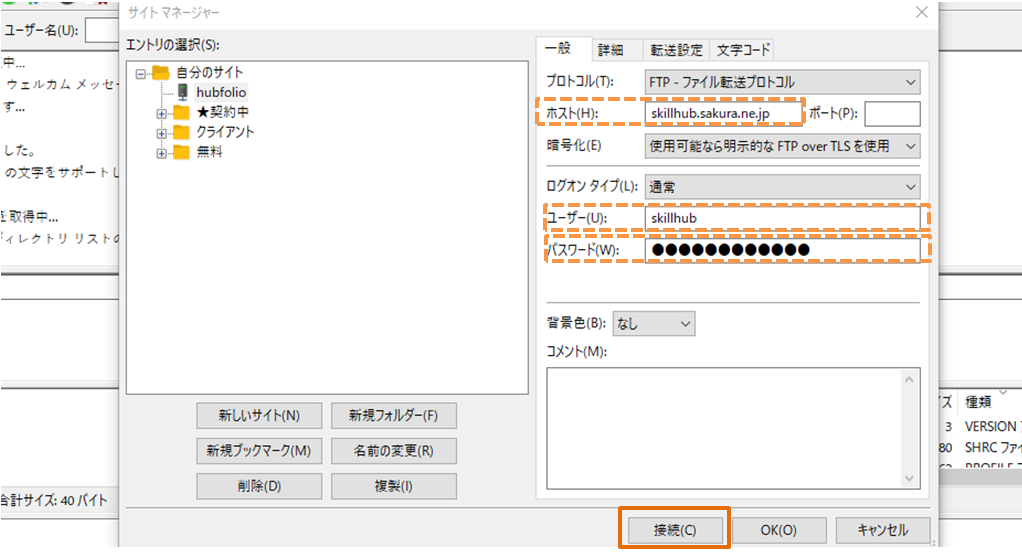Select the クライアント tree label
The image size is (1022, 552).
(x=225, y=132)
